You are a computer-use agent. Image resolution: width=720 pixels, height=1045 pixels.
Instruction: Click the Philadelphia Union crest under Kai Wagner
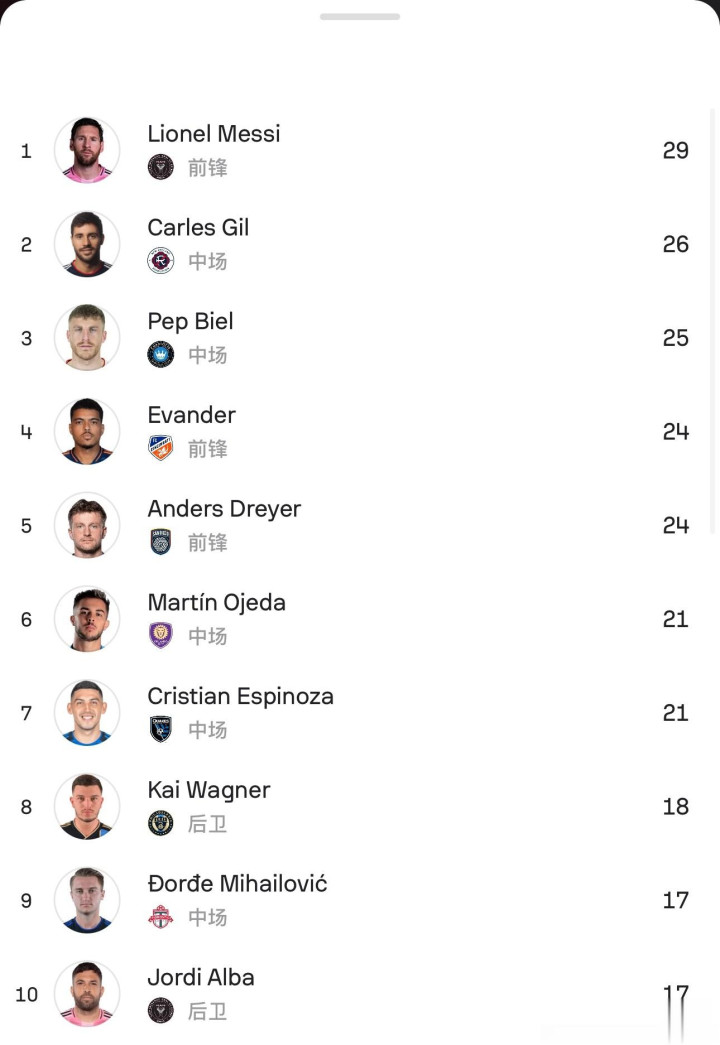160,823
